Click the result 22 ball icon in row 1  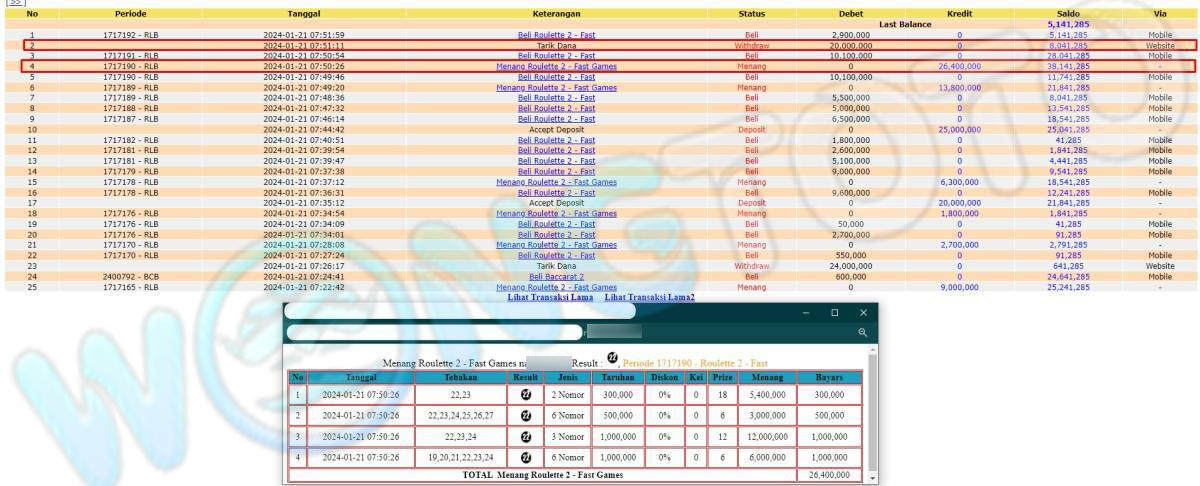point(525,395)
